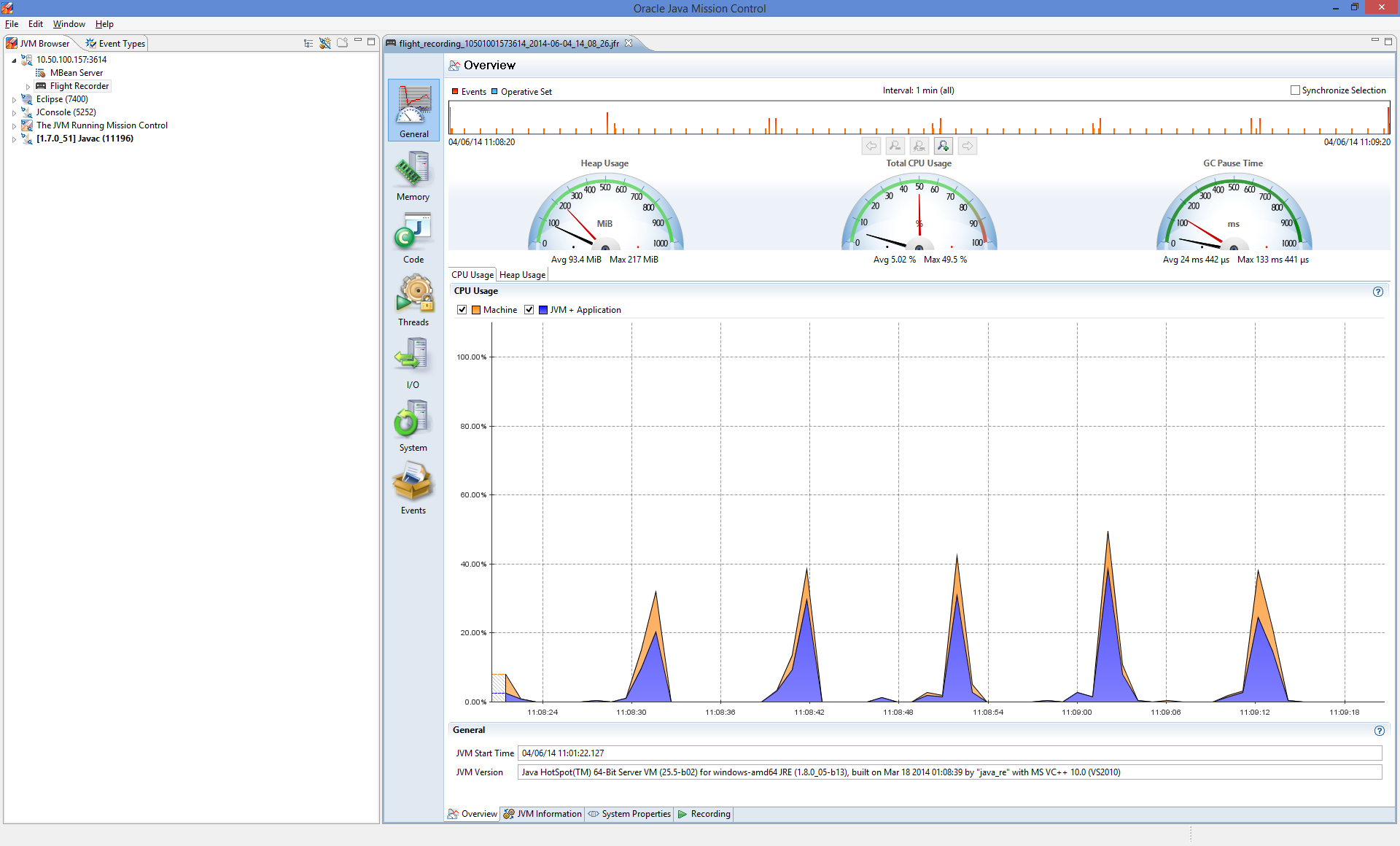Screen dimensions: 1400x846
Task: Open the Recording bottom tab
Action: pyautogui.click(x=704, y=814)
